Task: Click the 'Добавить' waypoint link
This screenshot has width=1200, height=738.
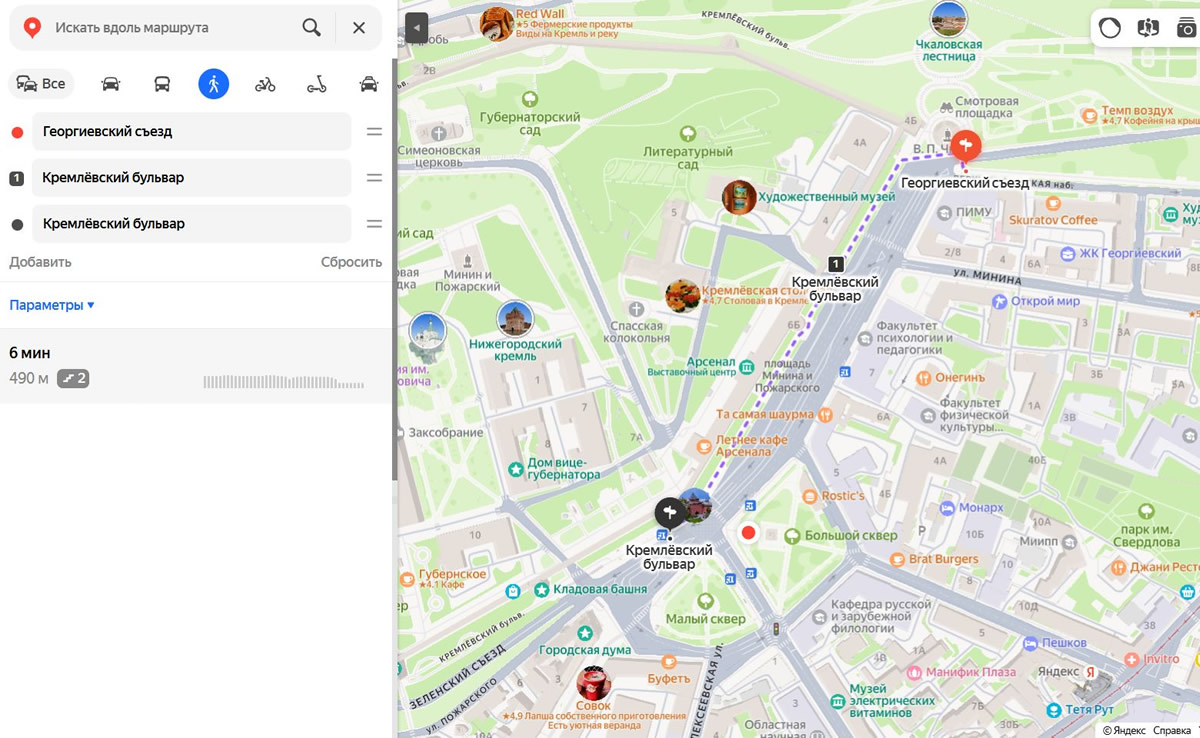Action: click(40, 262)
